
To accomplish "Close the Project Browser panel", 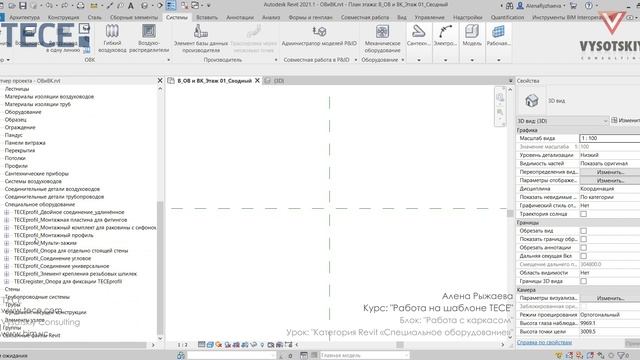I will [160, 80].
